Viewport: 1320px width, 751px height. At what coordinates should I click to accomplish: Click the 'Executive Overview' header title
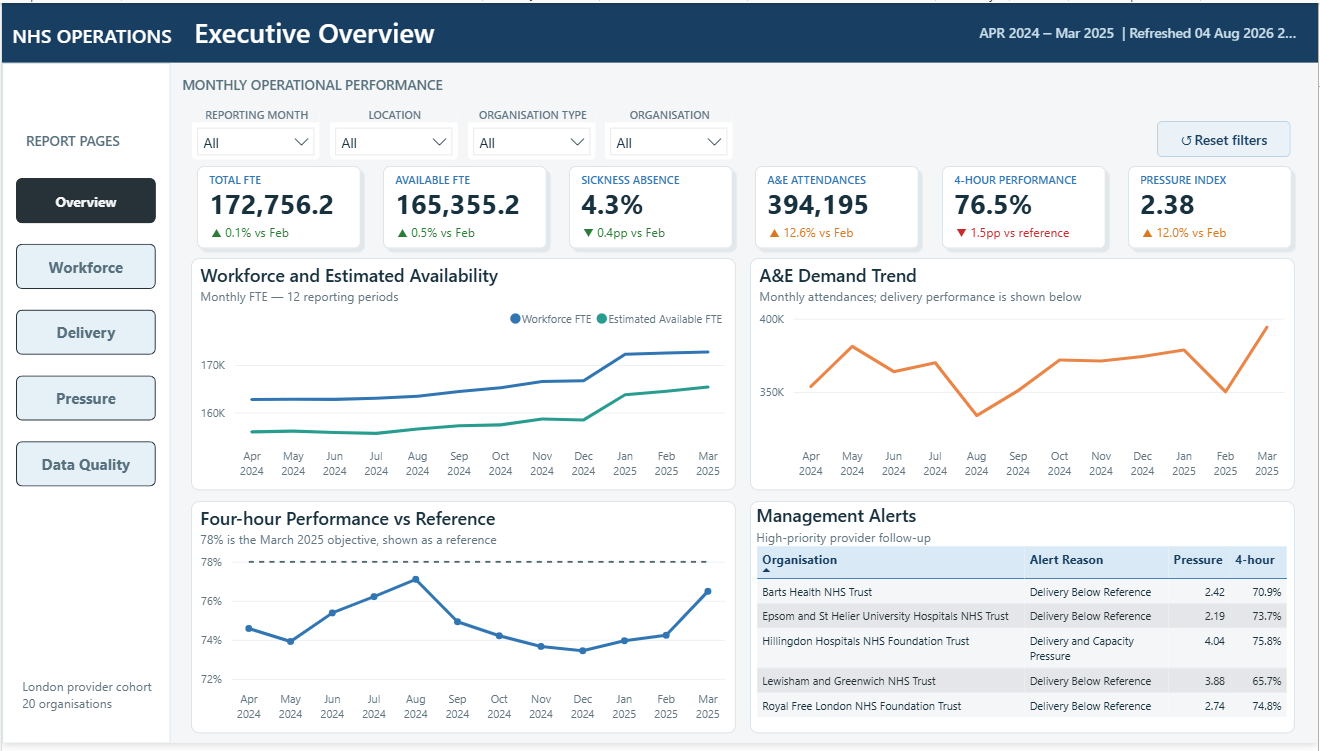(x=314, y=34)
